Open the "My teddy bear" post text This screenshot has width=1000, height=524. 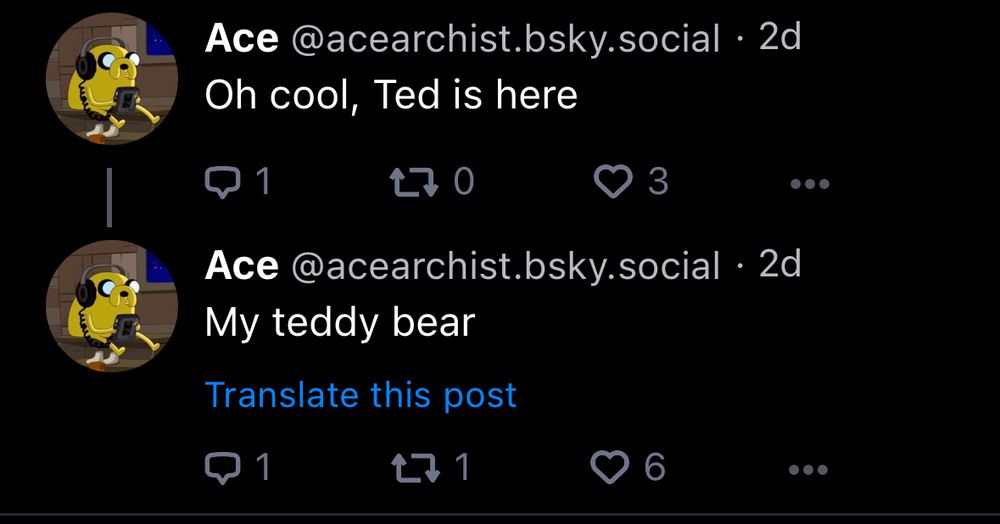339,322
